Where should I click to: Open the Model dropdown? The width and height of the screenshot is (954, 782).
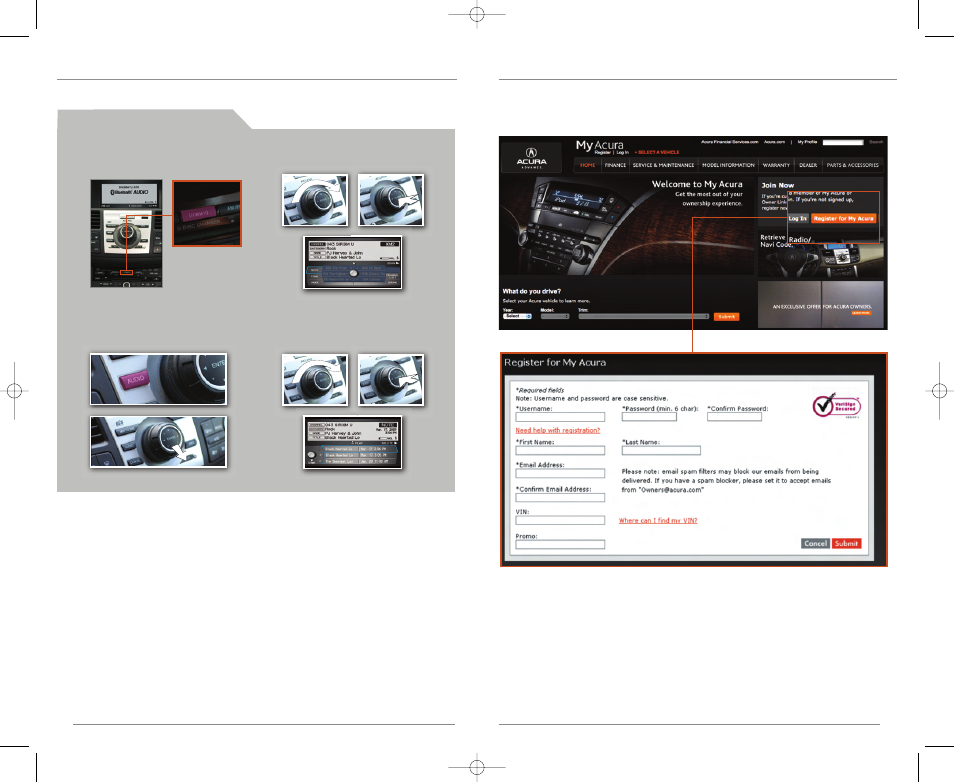tap(555, 316)
